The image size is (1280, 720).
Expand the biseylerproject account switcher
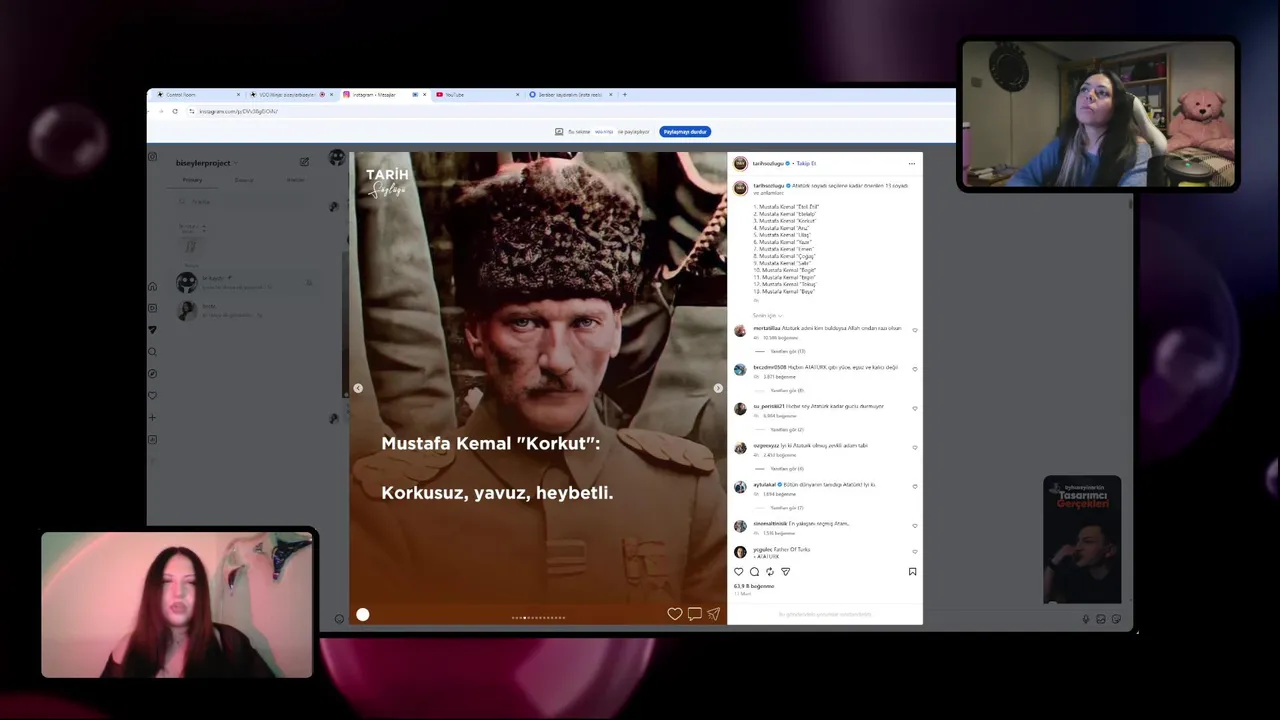207,163
